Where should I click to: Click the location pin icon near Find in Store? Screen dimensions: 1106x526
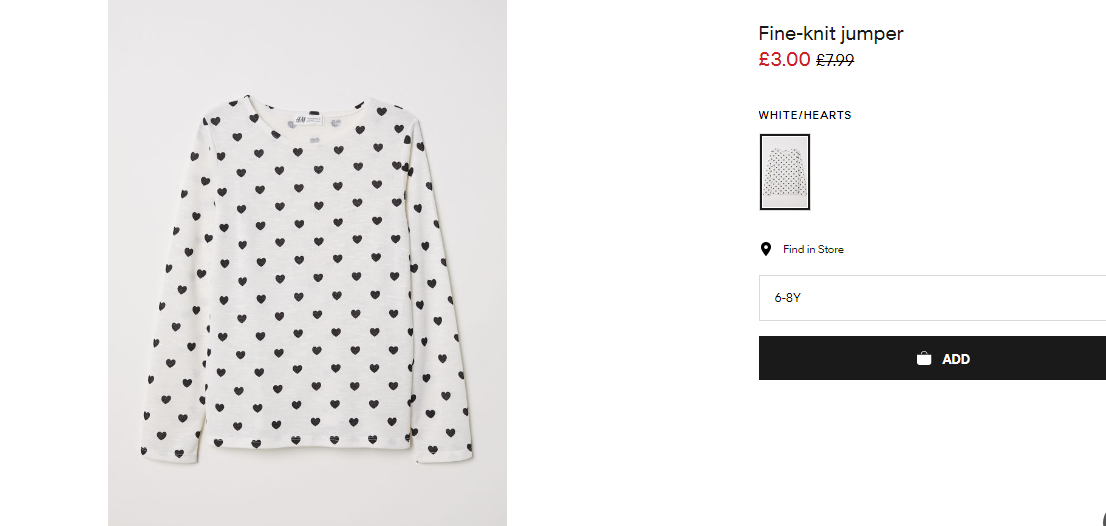[x=765, y=249]
